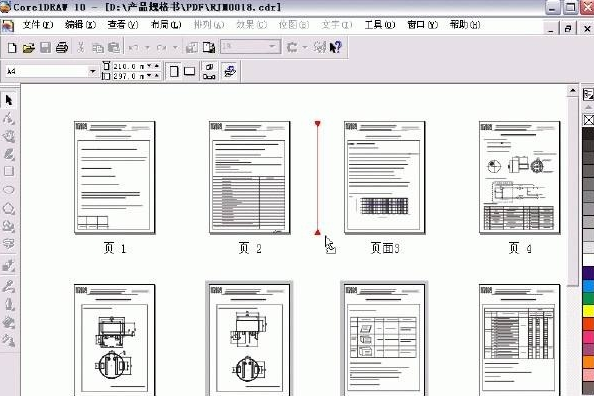Select the 页面3 page thumbnail
Screen dimensions: 594x396
[385, 177]
